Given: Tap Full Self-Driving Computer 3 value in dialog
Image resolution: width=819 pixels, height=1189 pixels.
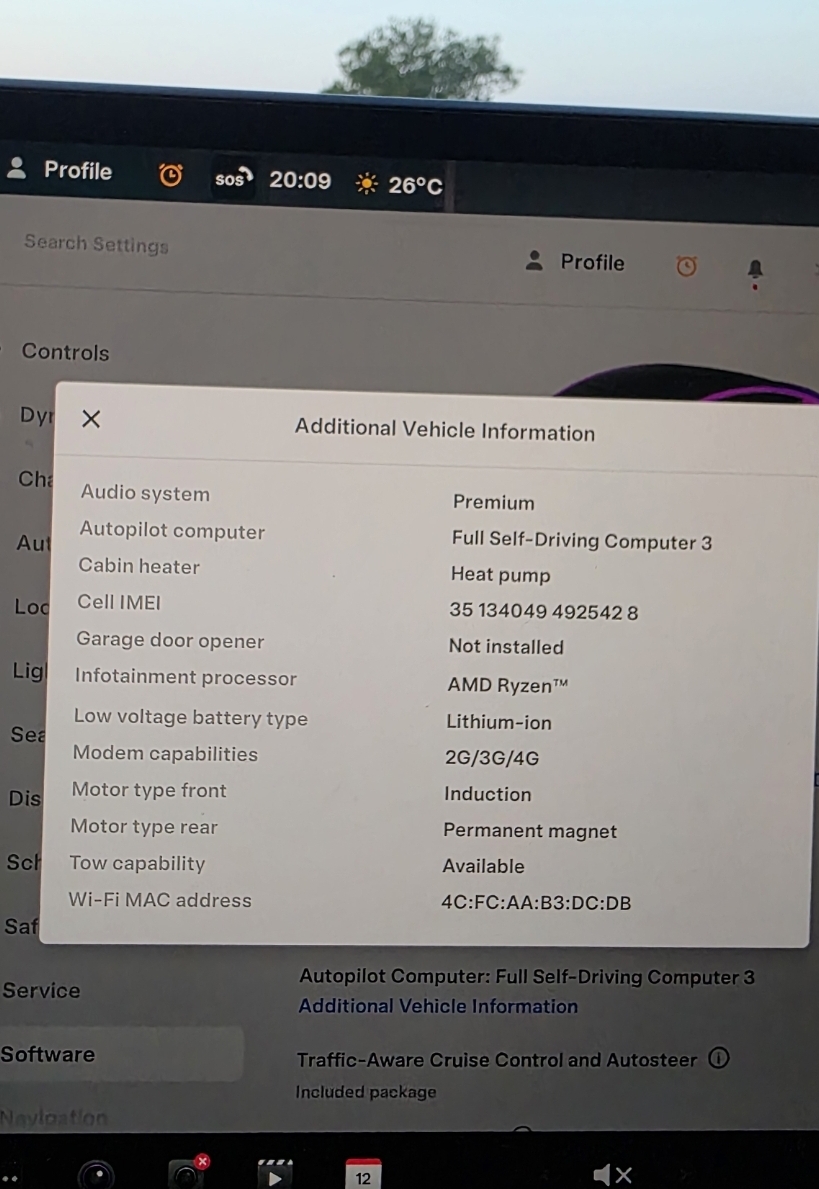Looking at the screenshot, I should 582,541.
